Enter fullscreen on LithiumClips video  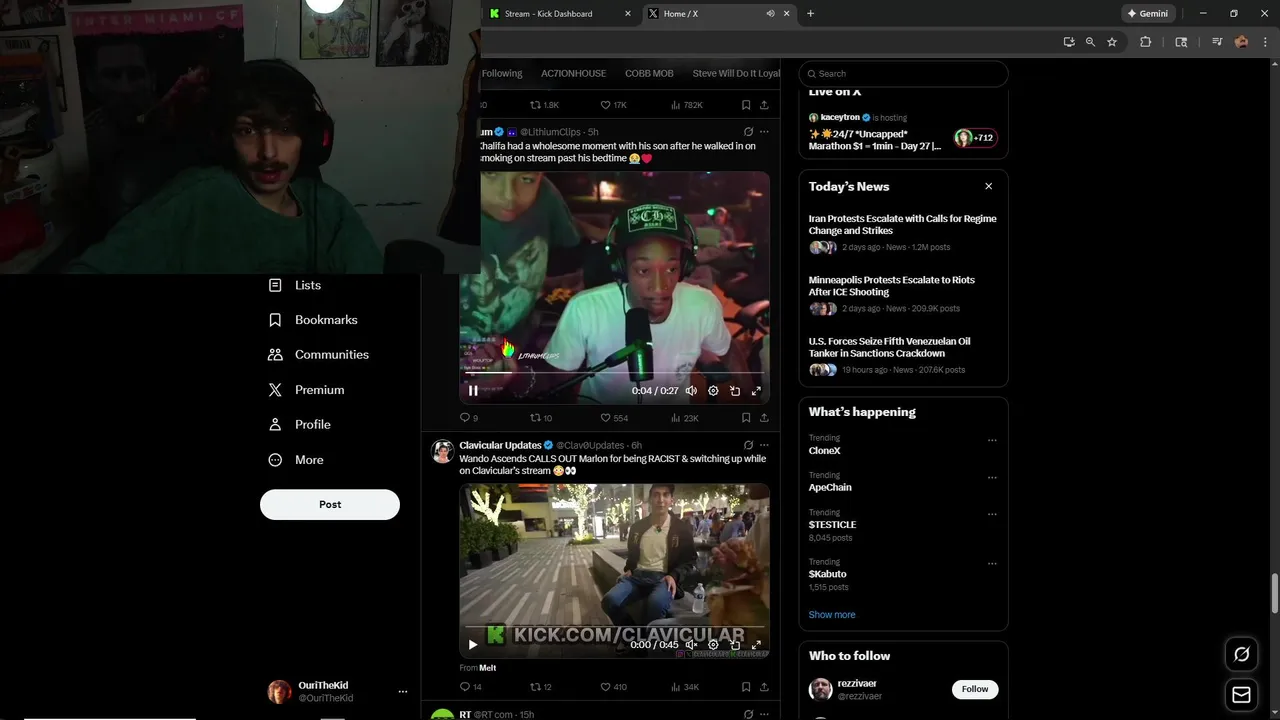click(756, 391)
